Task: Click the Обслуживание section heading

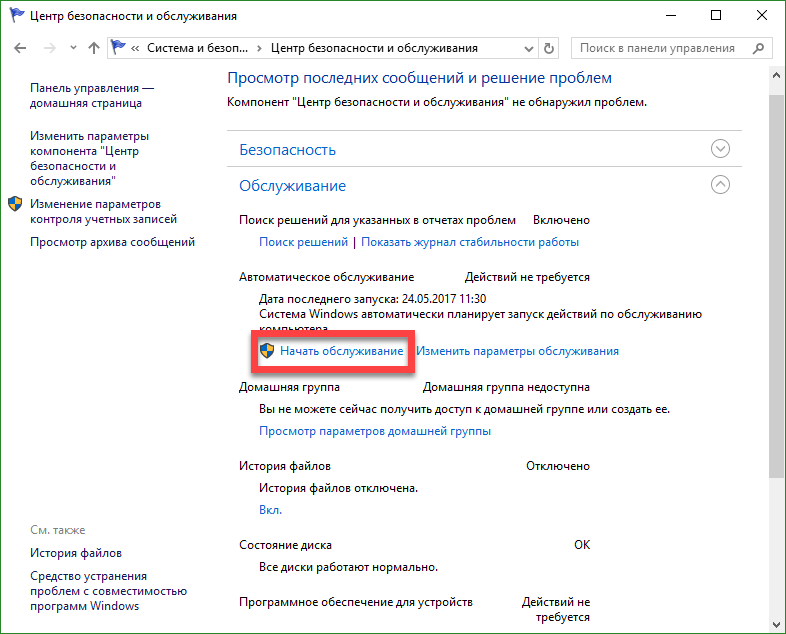Action: (x=292, y=186)
